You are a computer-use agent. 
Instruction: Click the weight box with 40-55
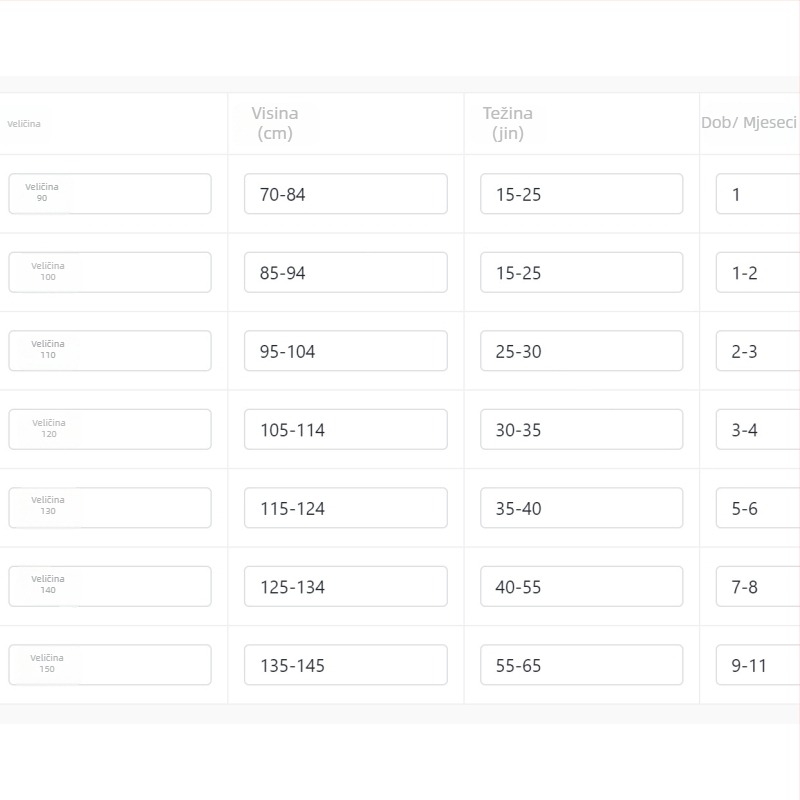[582, 587]
